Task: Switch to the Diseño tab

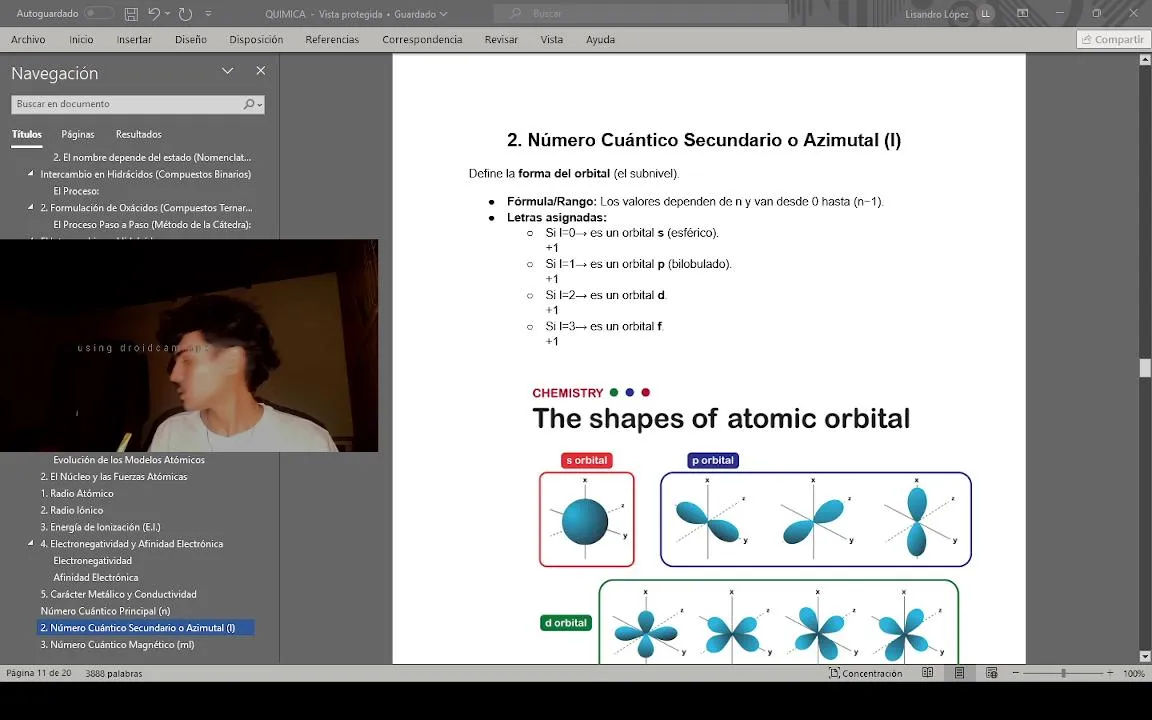Action: [191, 40]
